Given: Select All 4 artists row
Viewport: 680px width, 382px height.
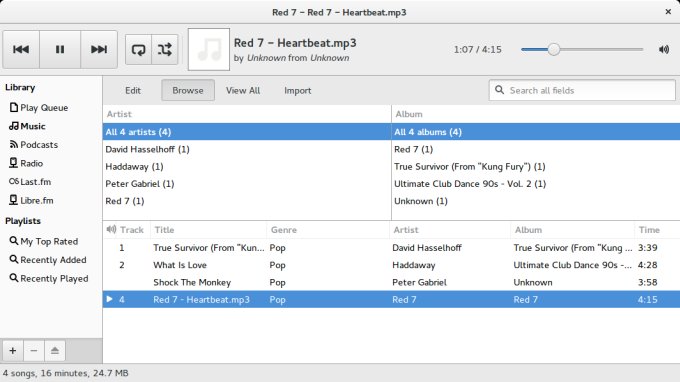Looking at the screenshot, I should (247, 132).
